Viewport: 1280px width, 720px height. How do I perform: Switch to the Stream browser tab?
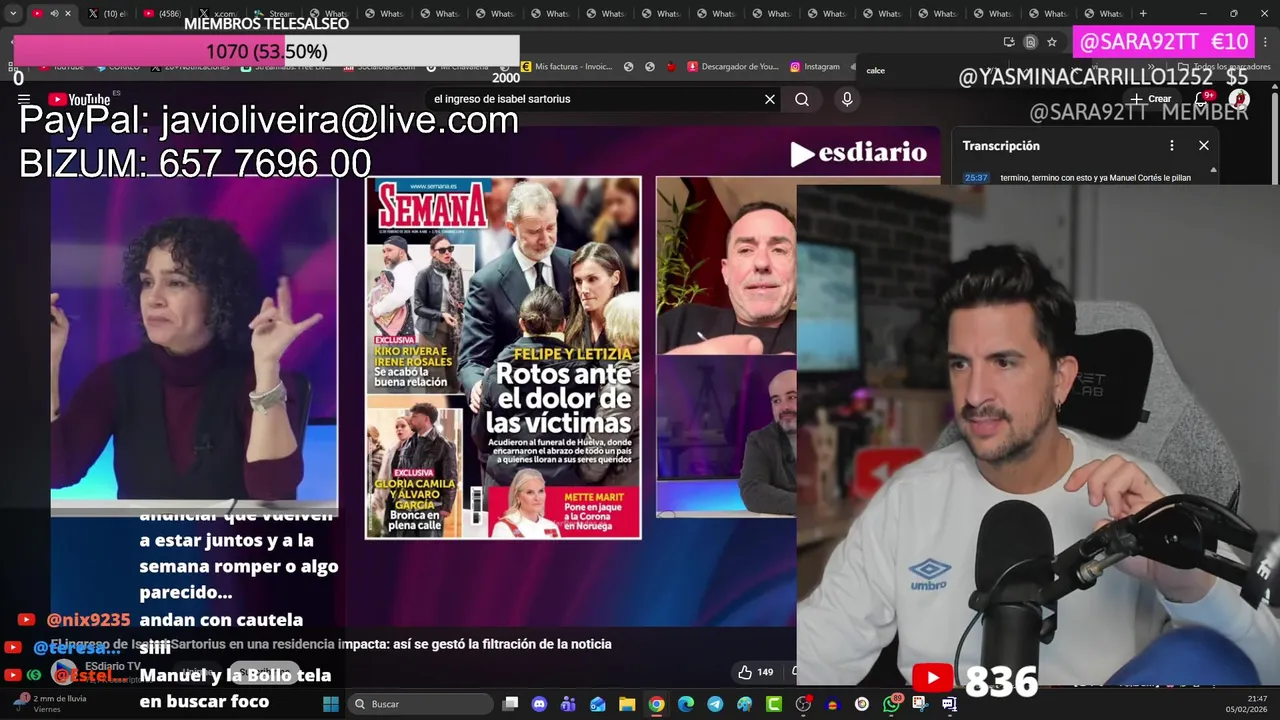(x=276, y=13)
